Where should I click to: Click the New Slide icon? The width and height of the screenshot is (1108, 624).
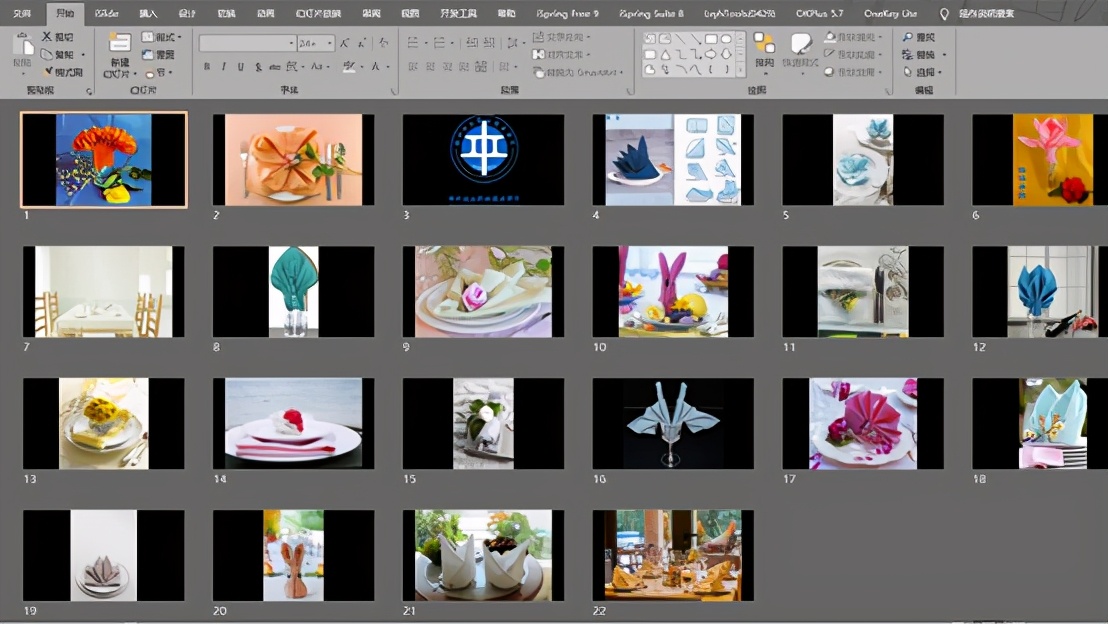119,45
